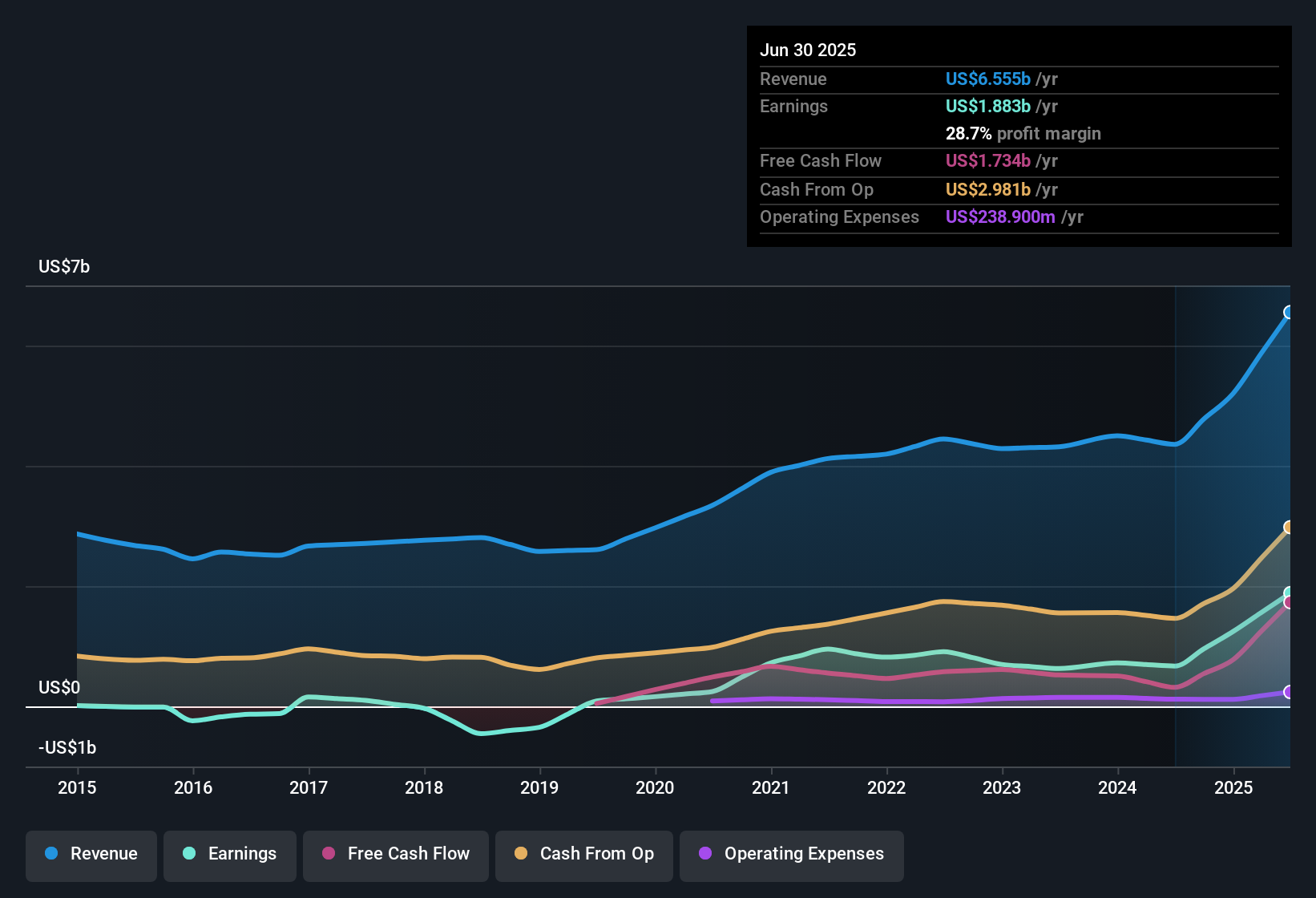Click the pink Free Cash Flow legend dot

327,854
